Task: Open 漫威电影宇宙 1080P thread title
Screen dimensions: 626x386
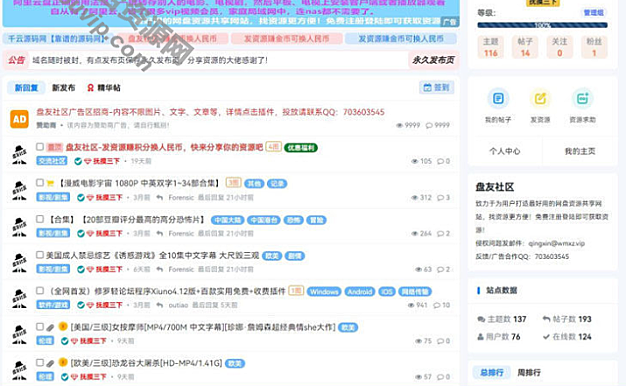Action: pyautogui.click(x=140, y=183)
